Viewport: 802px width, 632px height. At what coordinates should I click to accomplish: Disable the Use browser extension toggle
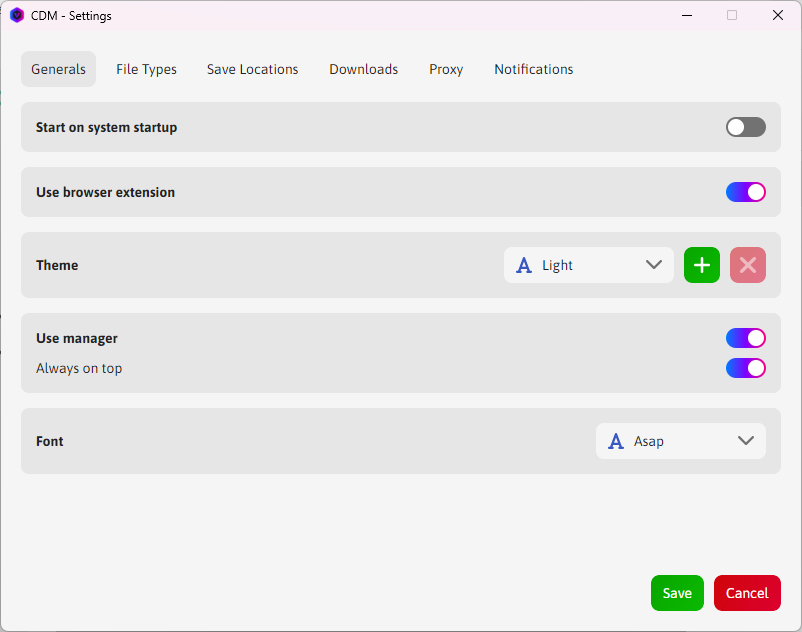[x=745, y=192]
